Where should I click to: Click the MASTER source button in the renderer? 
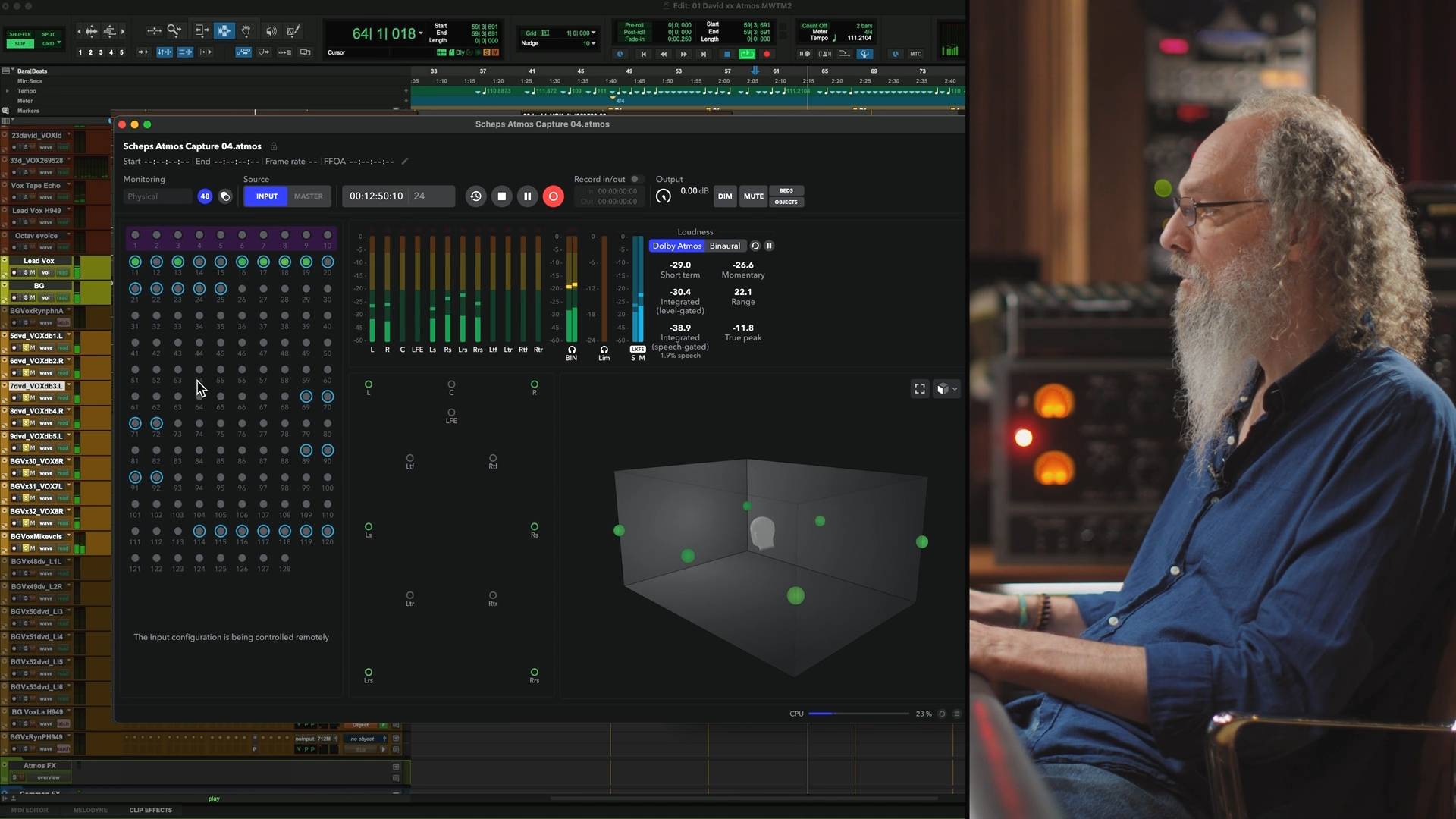(x=308, y=196)
